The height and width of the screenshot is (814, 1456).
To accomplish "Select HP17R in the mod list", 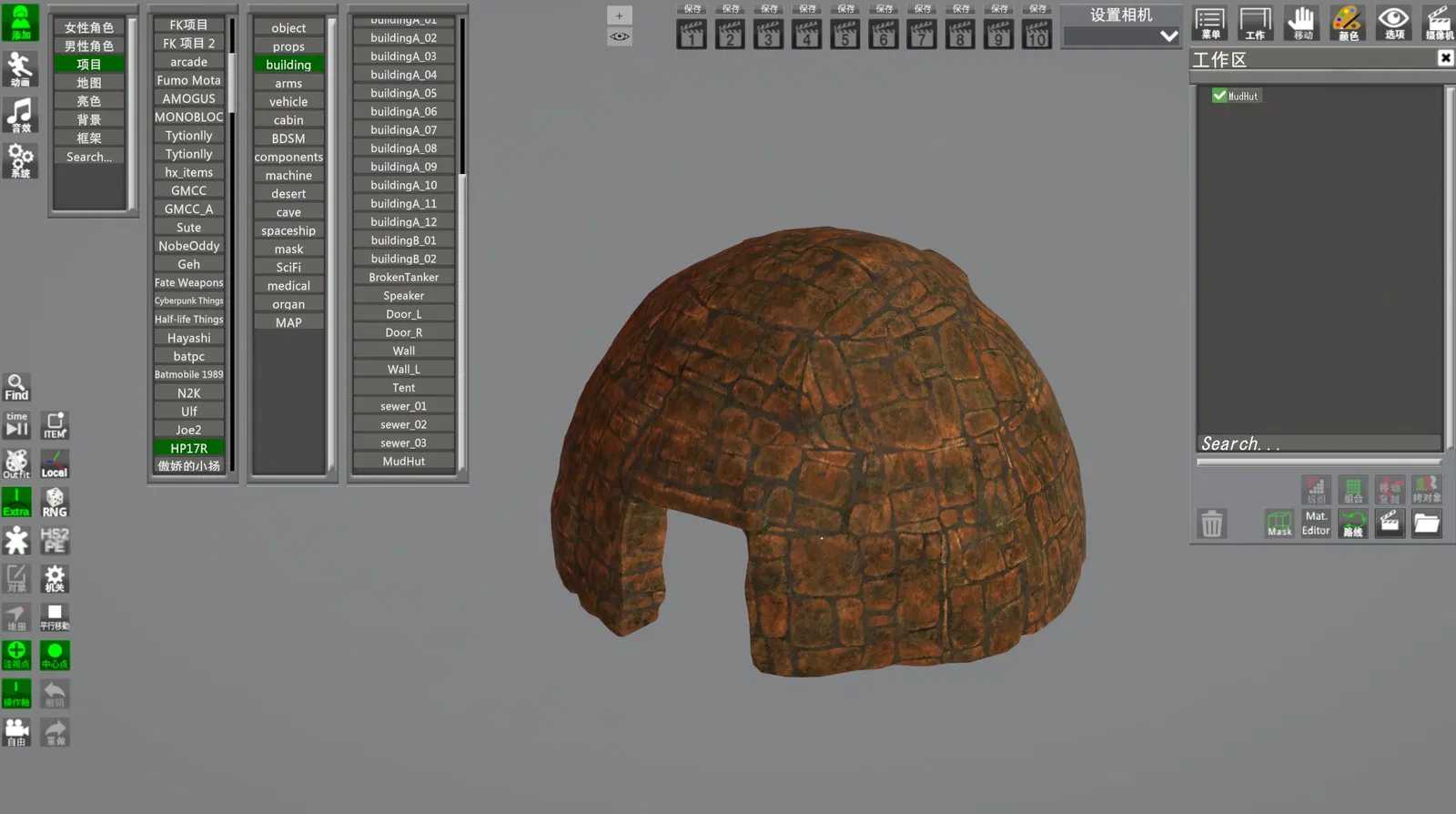I will pos(188,448).
